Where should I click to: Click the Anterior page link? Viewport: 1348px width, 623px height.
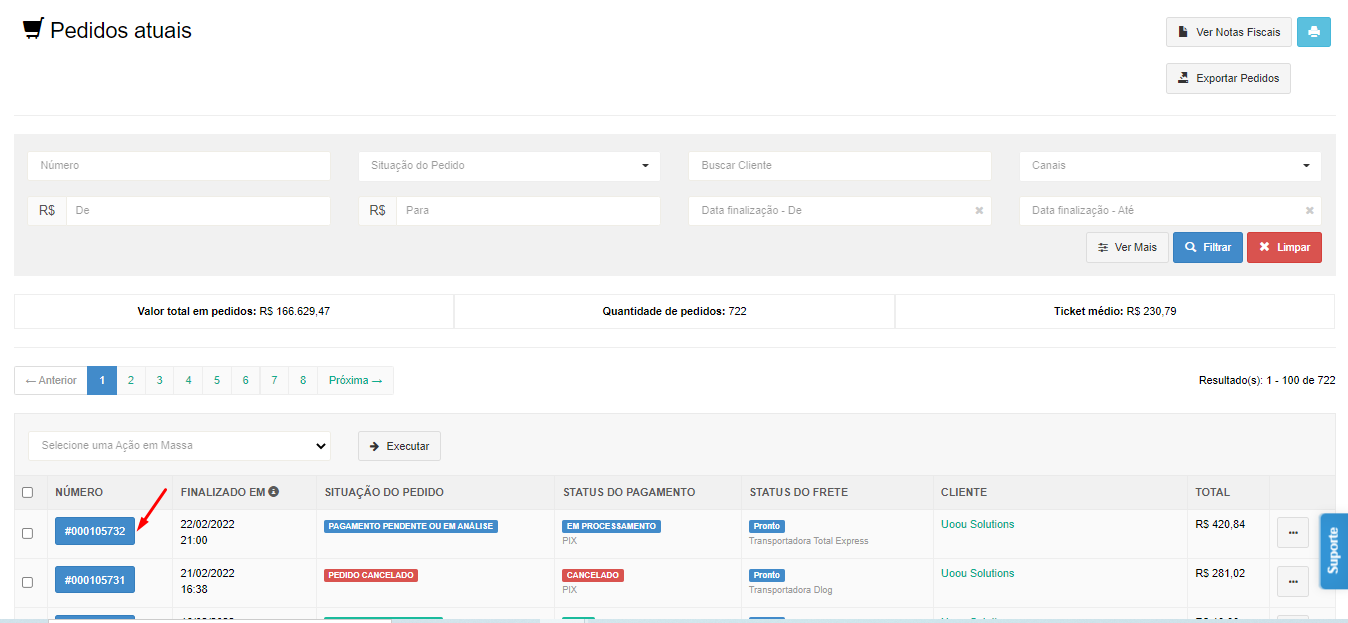click(51, 380)
